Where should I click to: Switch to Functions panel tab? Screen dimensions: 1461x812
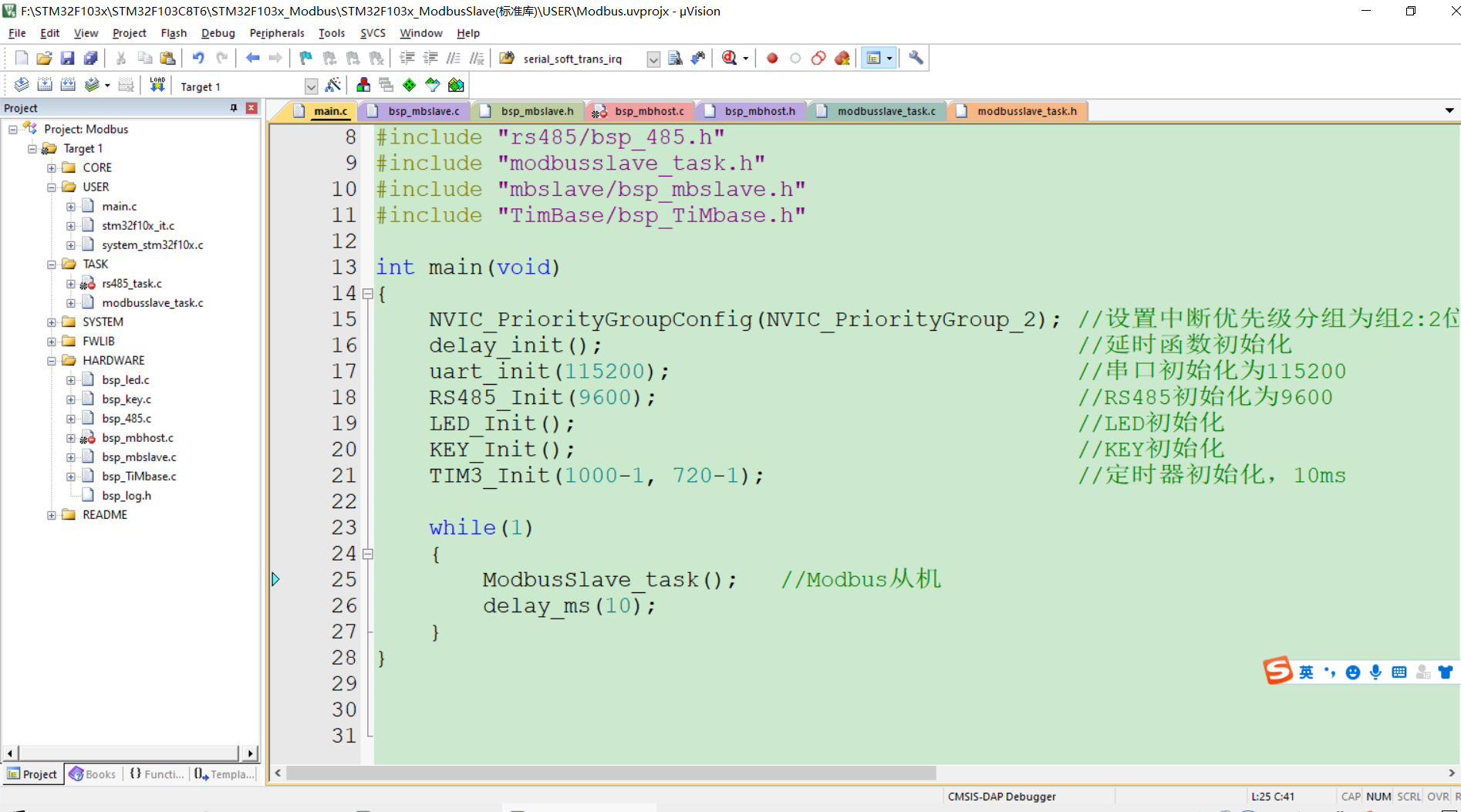pos(157,774)
